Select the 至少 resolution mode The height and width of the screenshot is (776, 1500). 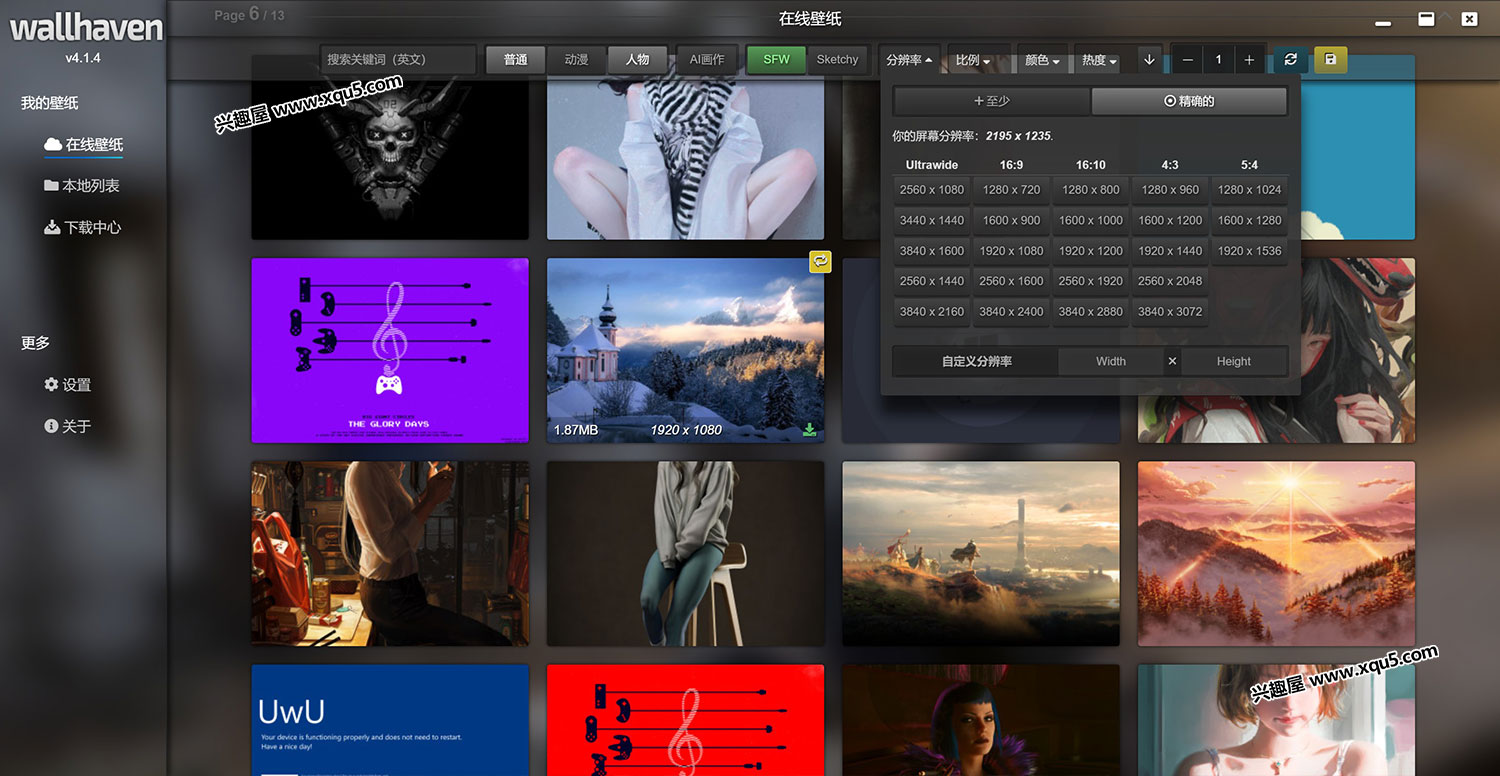pos(991,101)
